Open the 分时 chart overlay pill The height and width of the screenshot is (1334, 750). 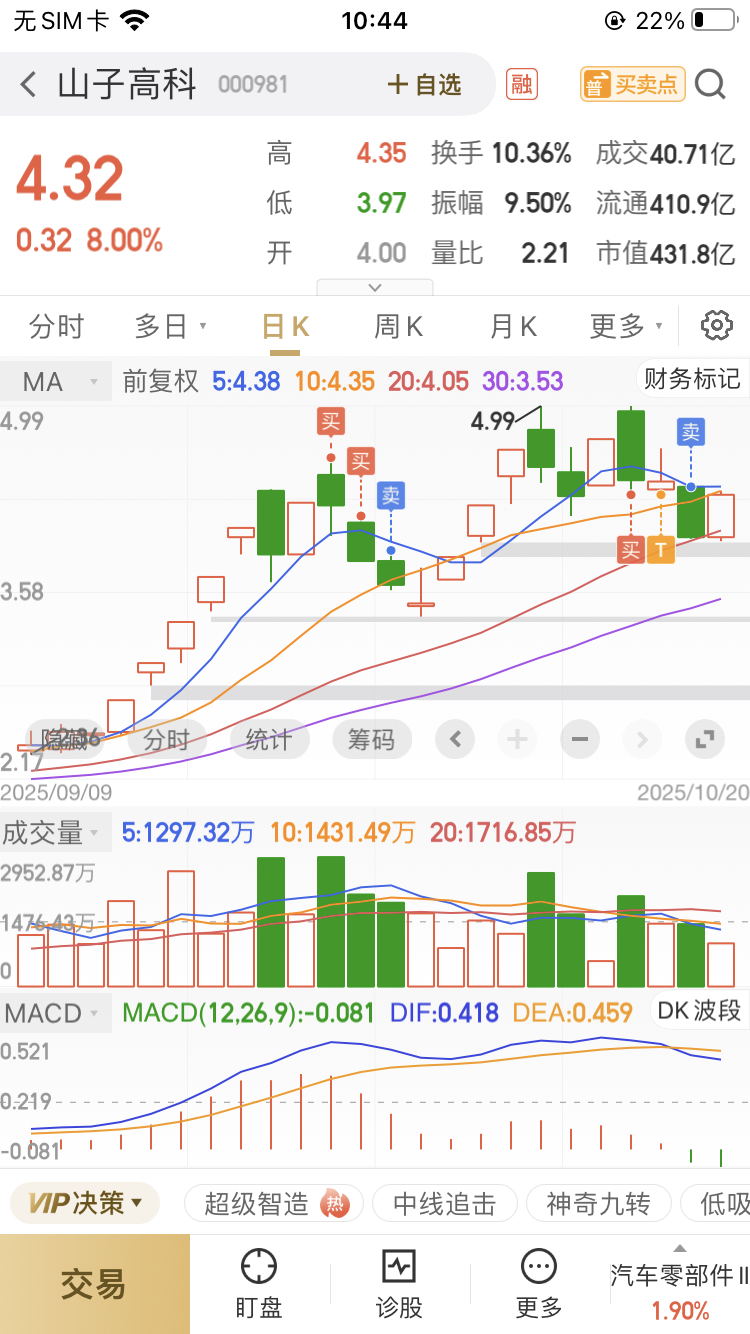click(x=166, y=740)
